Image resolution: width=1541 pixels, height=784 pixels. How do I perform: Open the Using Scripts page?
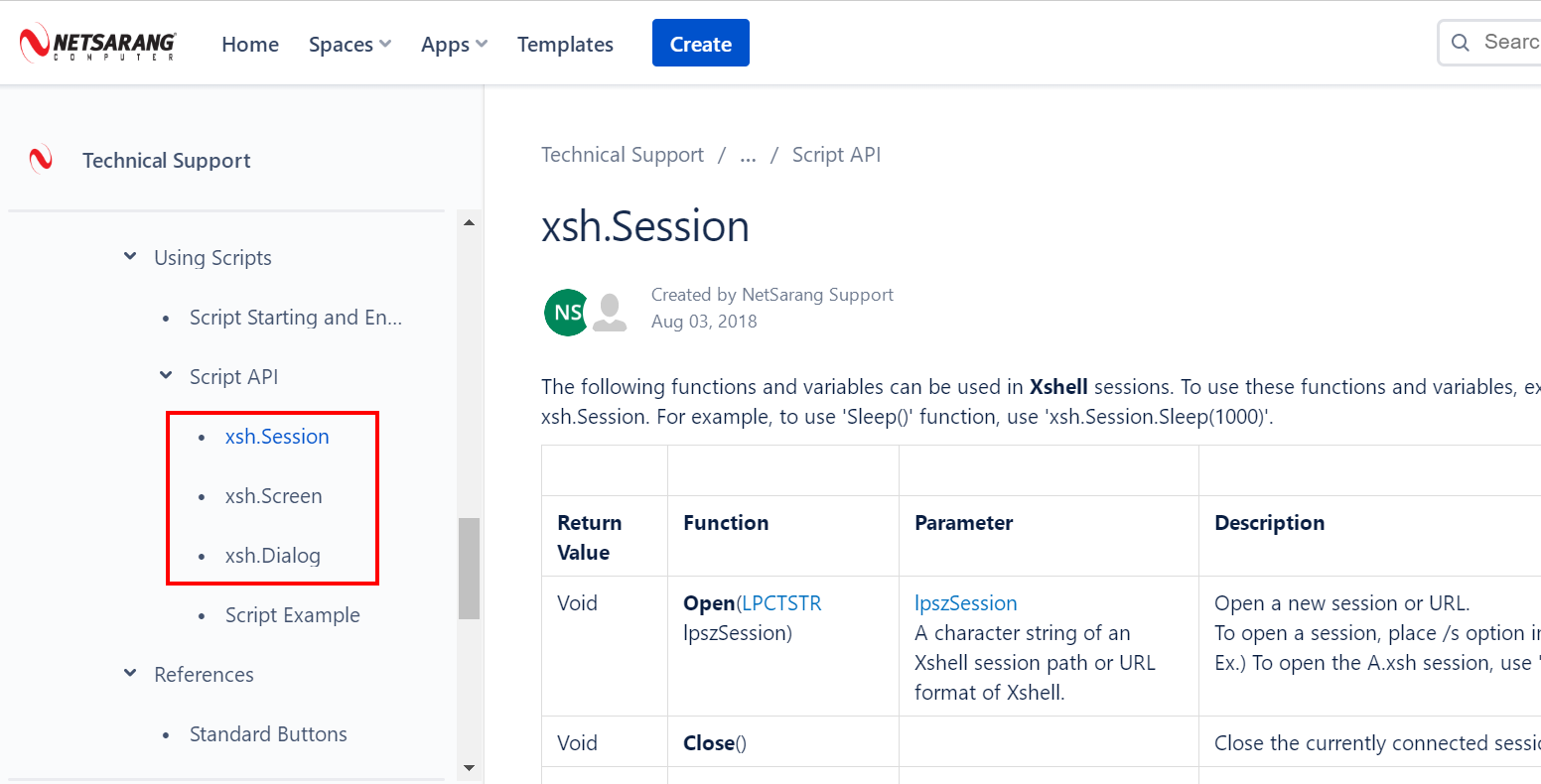click(212, 258)
